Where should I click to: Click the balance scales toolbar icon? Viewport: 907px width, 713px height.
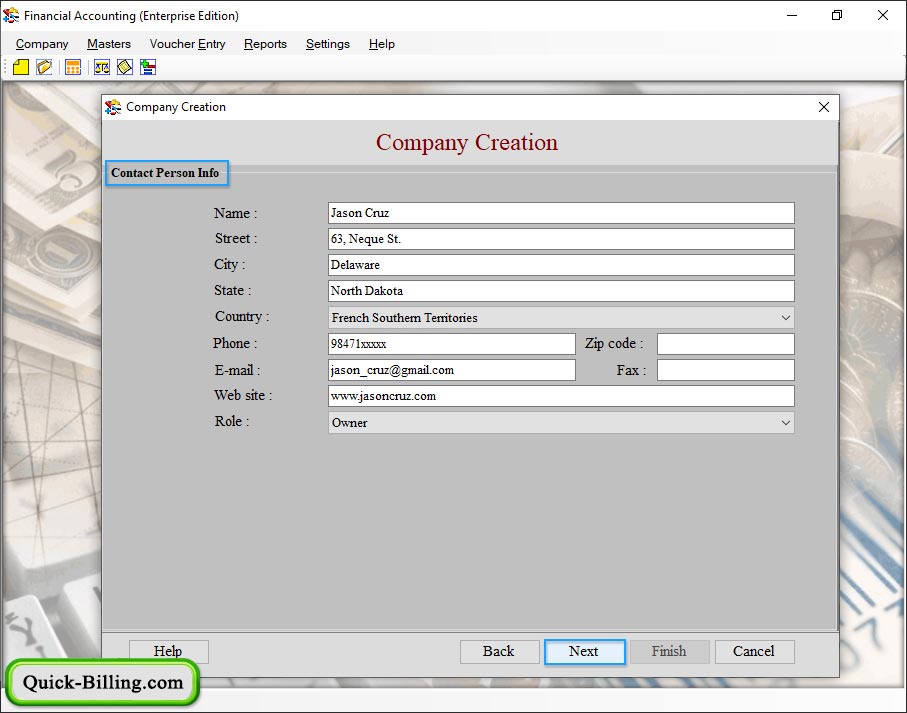[102, 68]
